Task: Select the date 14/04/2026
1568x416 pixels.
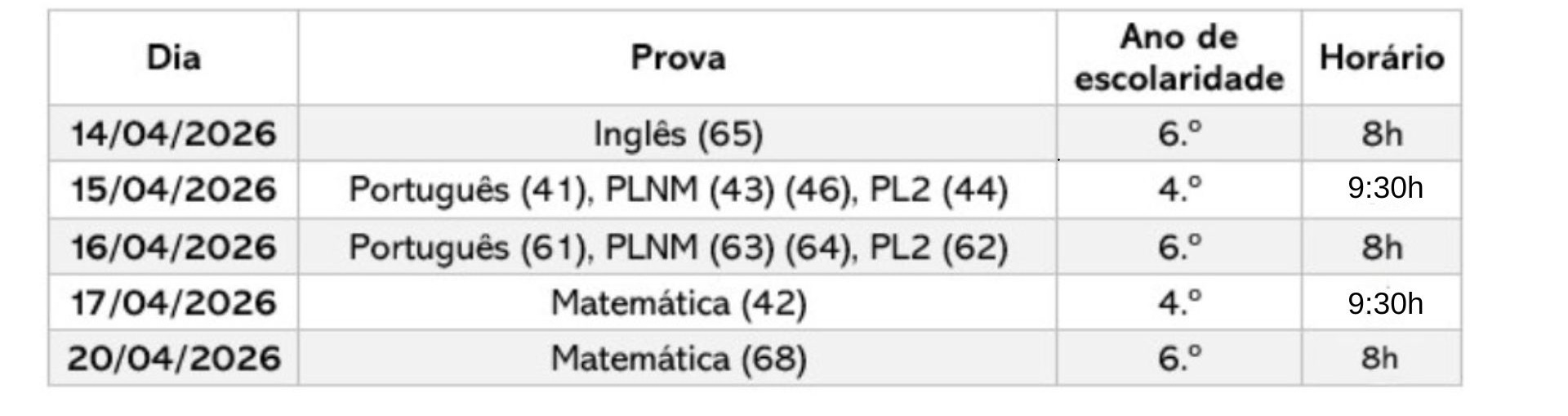Action: [173, 133]
